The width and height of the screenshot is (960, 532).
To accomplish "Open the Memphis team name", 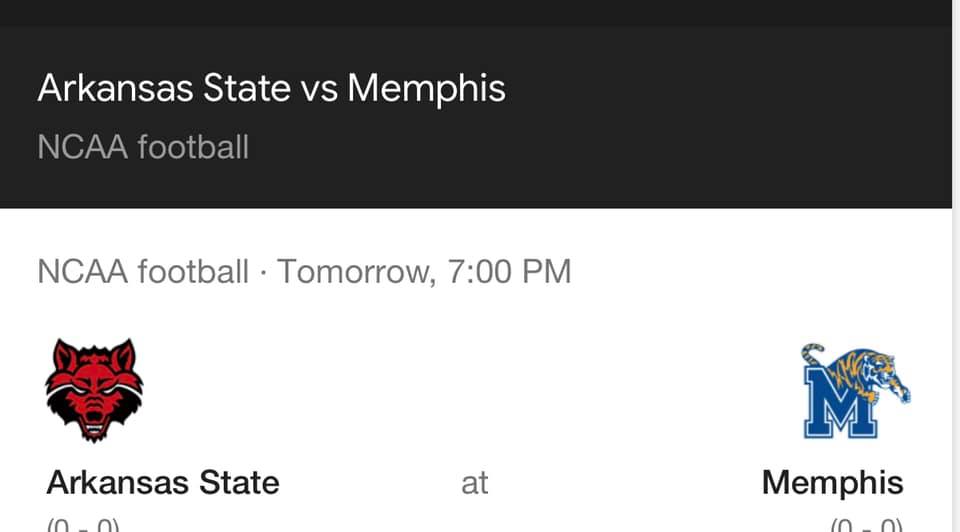I will (x=833, y=482).
